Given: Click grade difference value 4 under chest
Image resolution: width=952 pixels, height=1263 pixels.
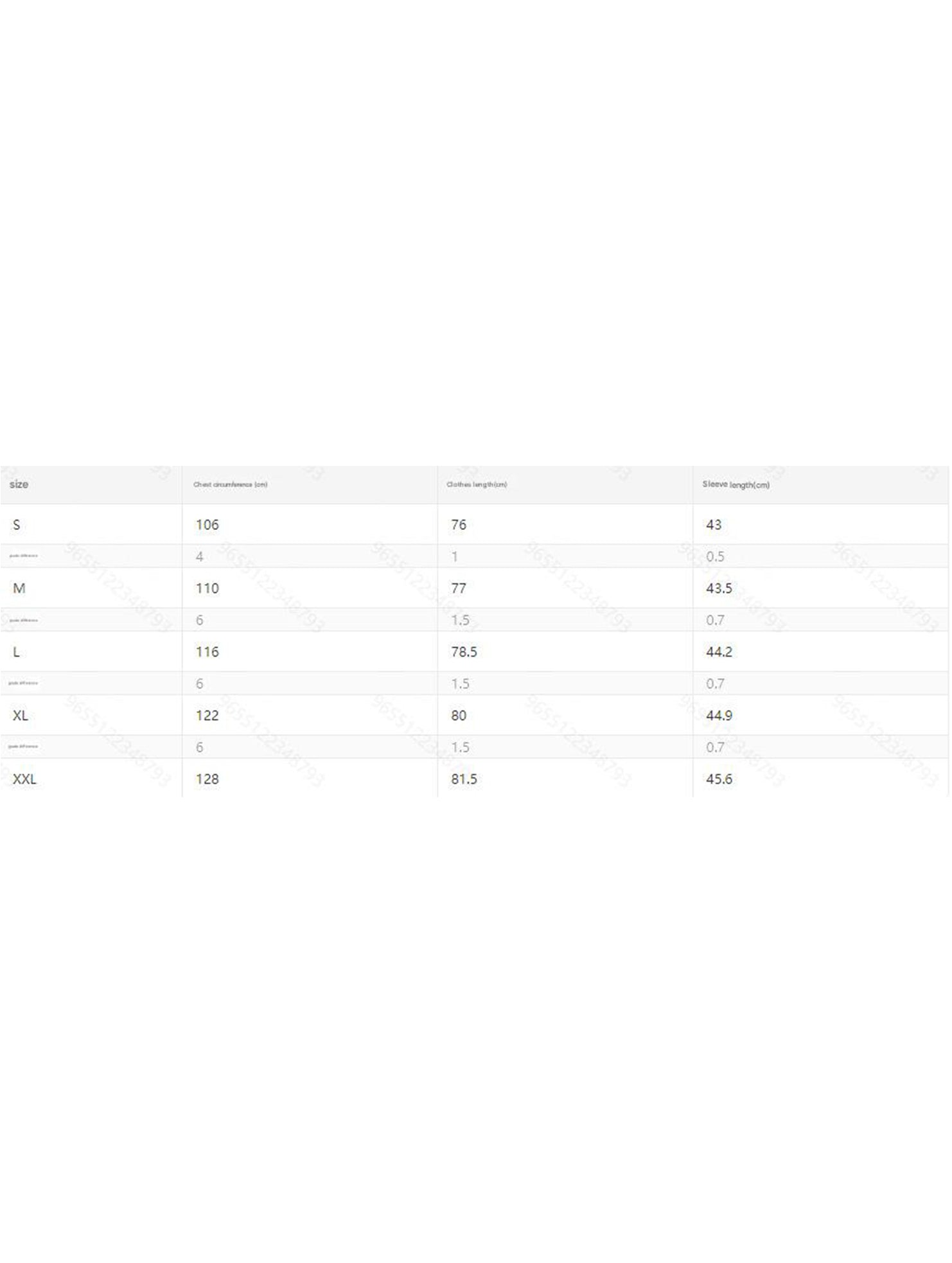Looking at the screenshot, I should pos(200,557).
